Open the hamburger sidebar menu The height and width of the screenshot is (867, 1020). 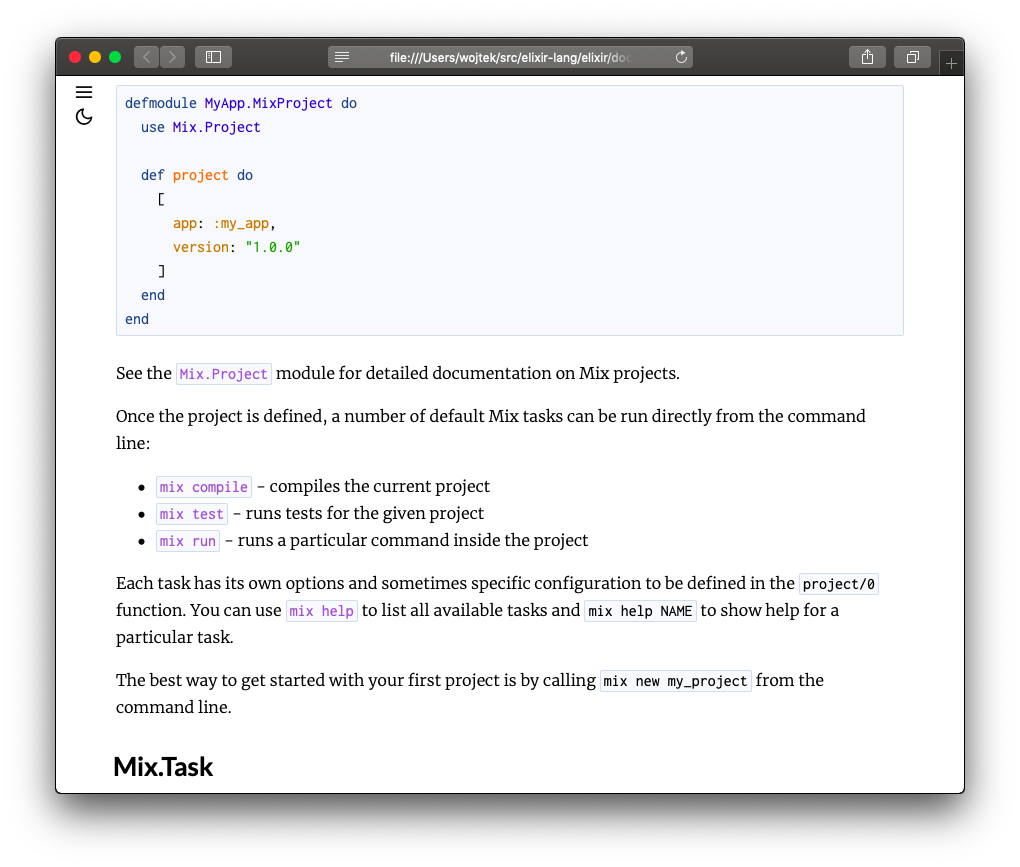pyautogui.click(x=84, y=92)
